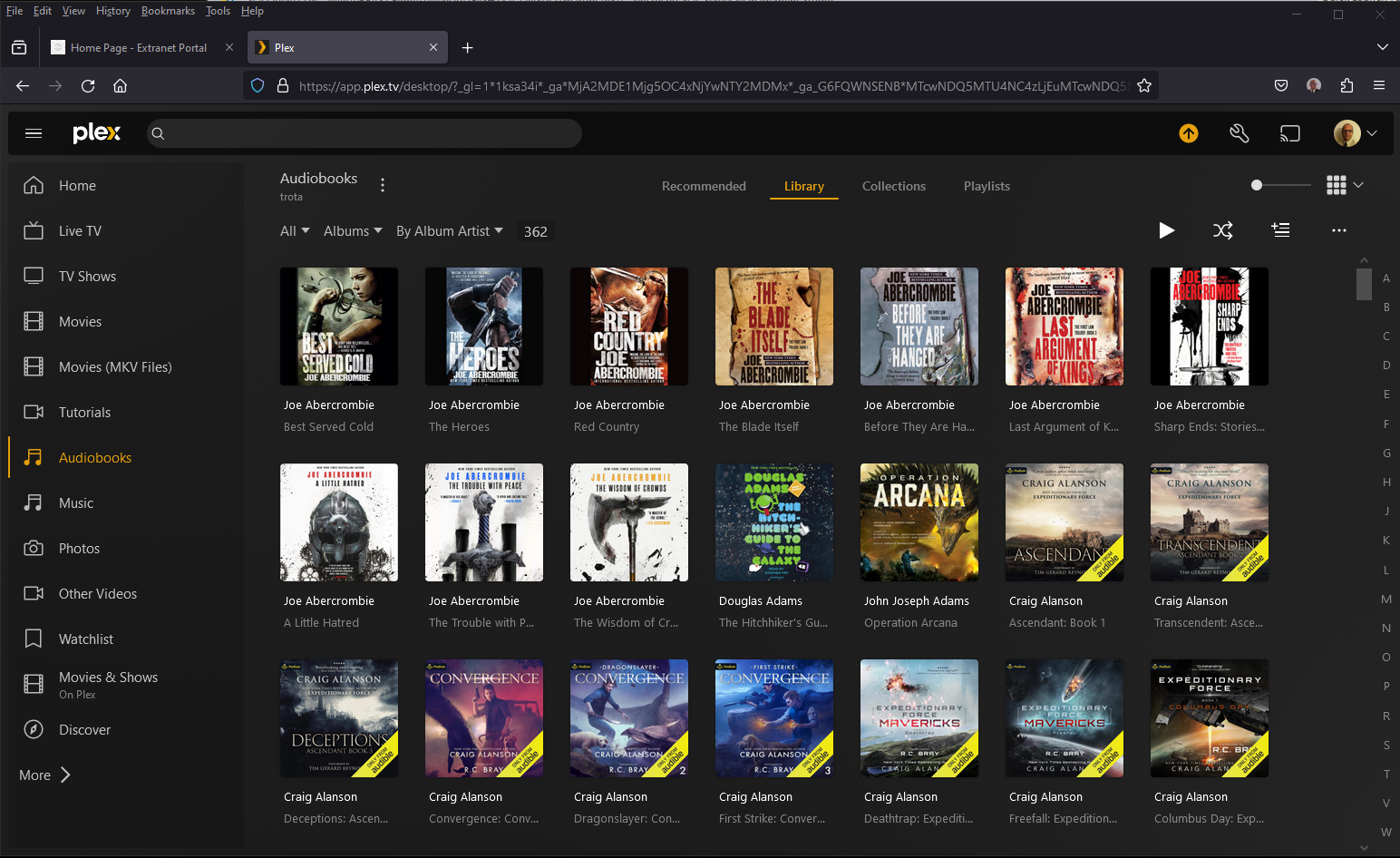The width and height of the screenshot is (1400, 858).
Task: Open Firefox application menu
Action: click(1379, 86)
